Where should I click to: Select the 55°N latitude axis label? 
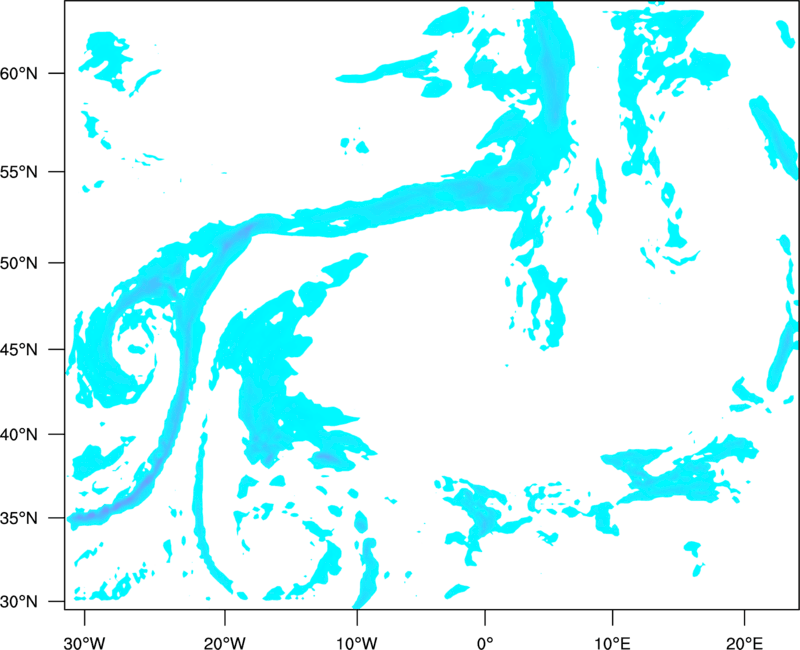19,172
